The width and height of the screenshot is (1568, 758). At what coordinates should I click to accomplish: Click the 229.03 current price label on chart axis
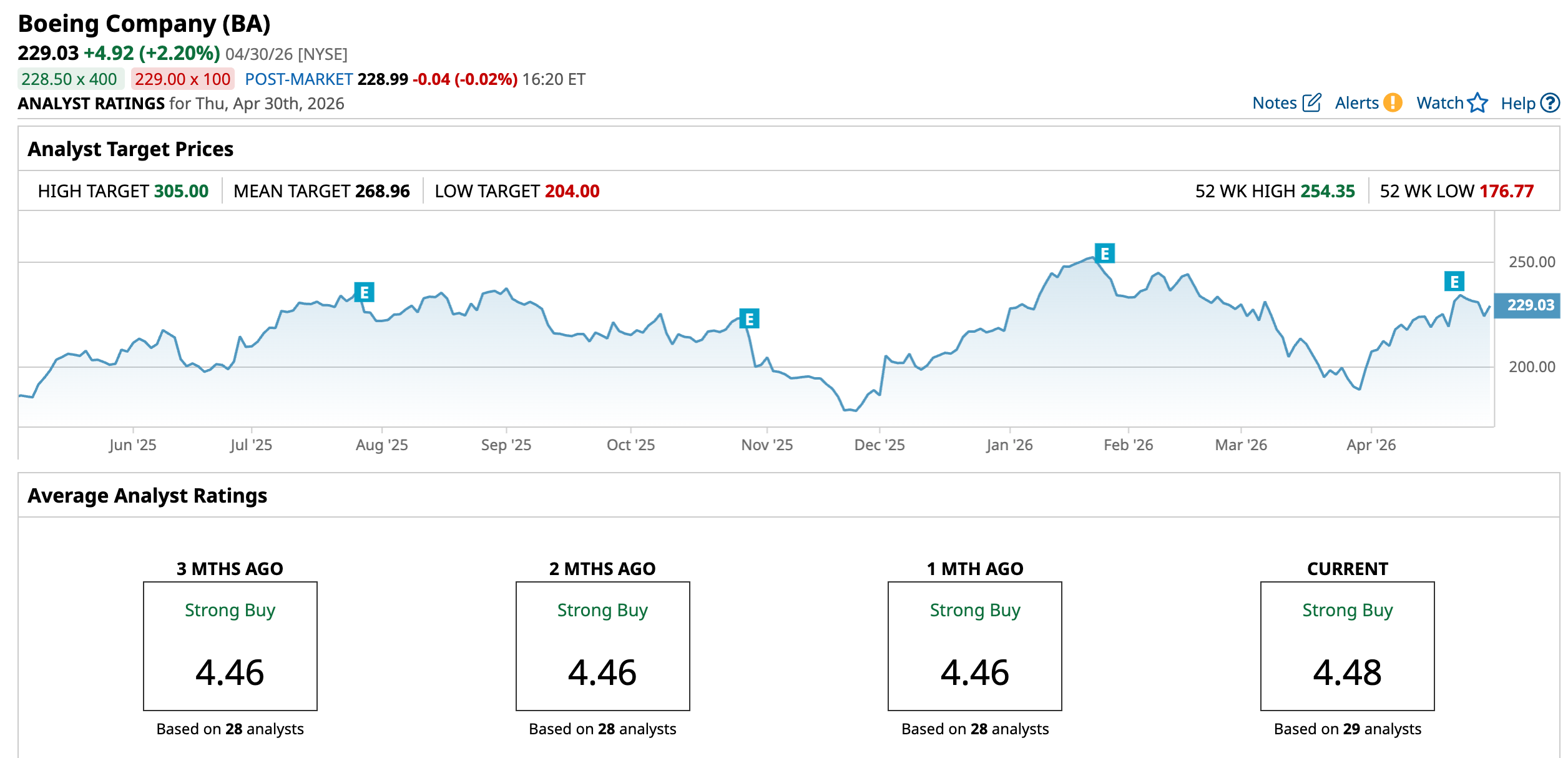pos(1530,305)
